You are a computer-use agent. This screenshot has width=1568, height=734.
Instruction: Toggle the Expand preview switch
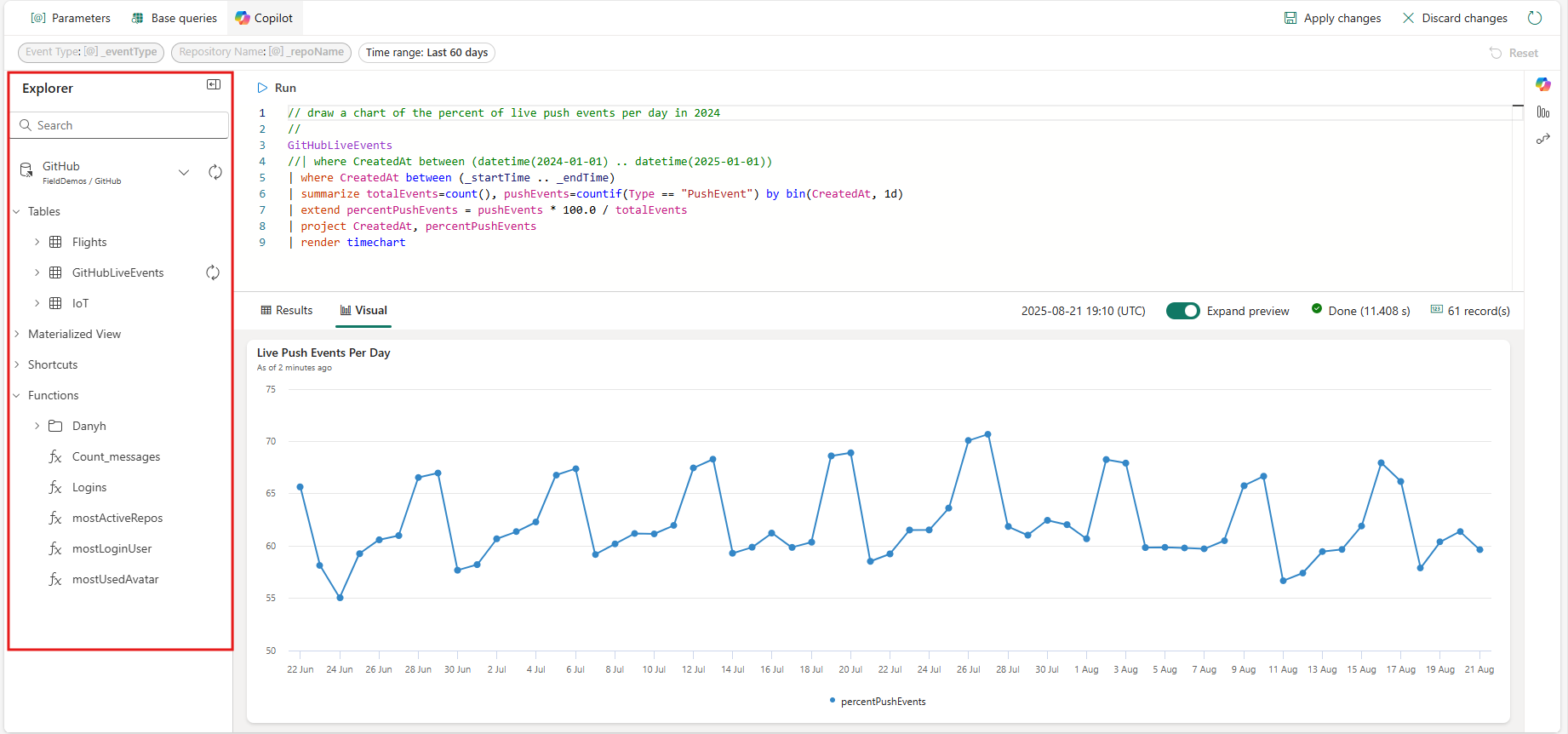[x=1182, y=311]
